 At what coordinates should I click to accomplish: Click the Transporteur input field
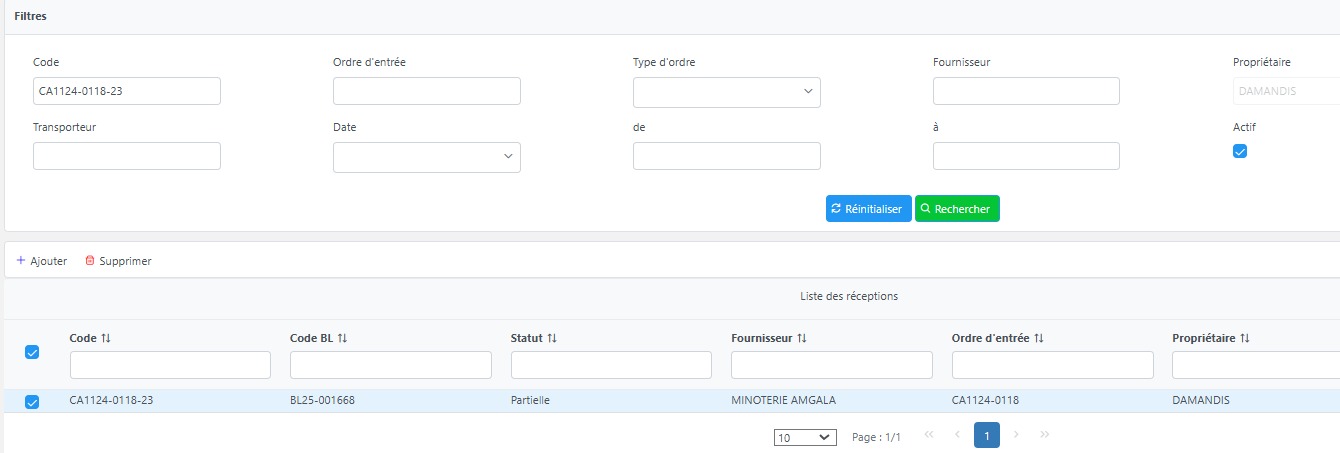point(127,156)
